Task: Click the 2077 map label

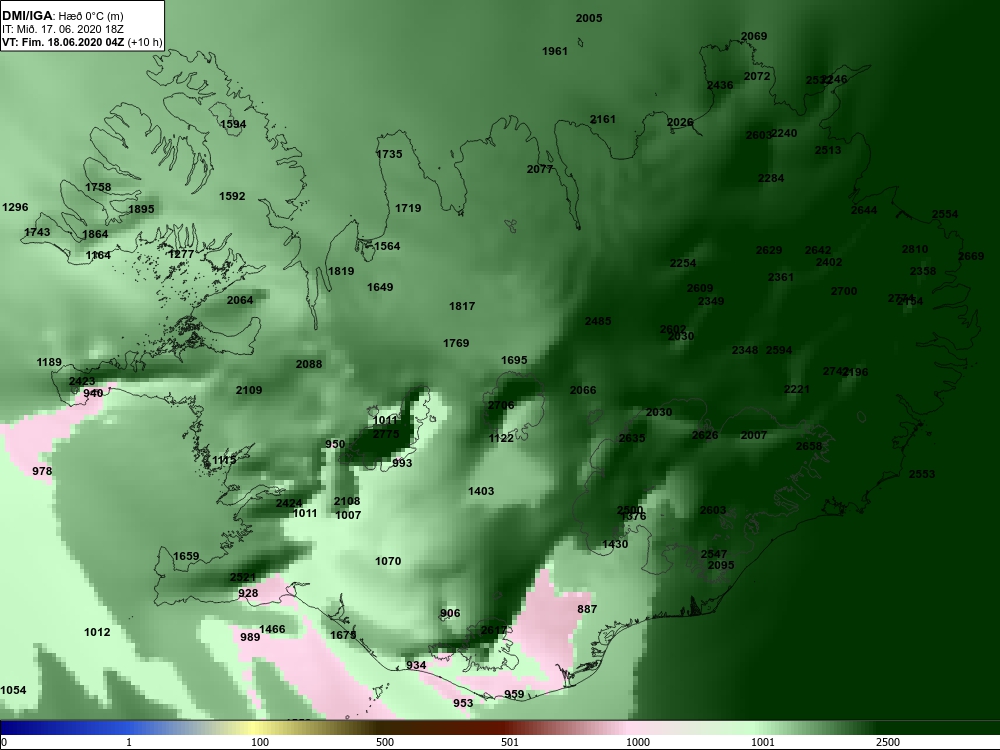Action: (540, 170)
